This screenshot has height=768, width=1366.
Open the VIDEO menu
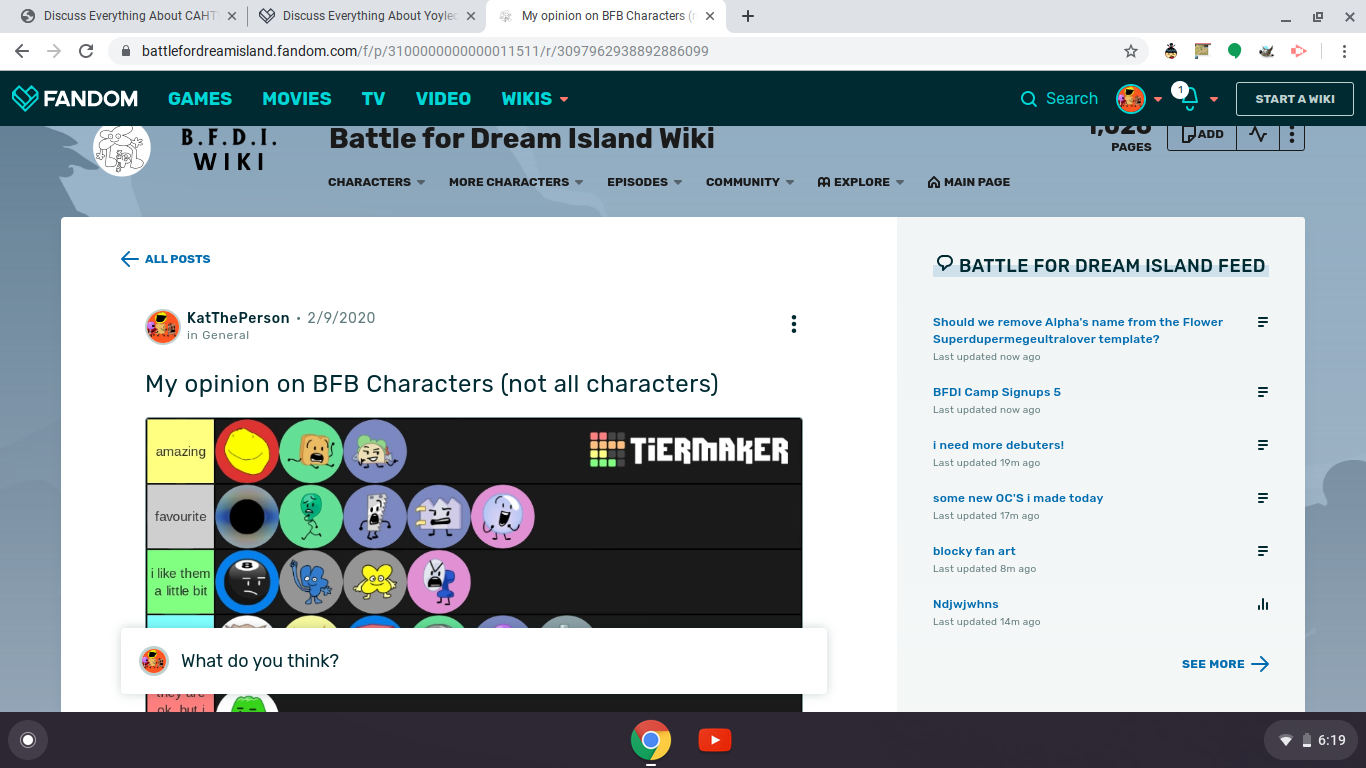pyautogui.click(x=443, y=99)
